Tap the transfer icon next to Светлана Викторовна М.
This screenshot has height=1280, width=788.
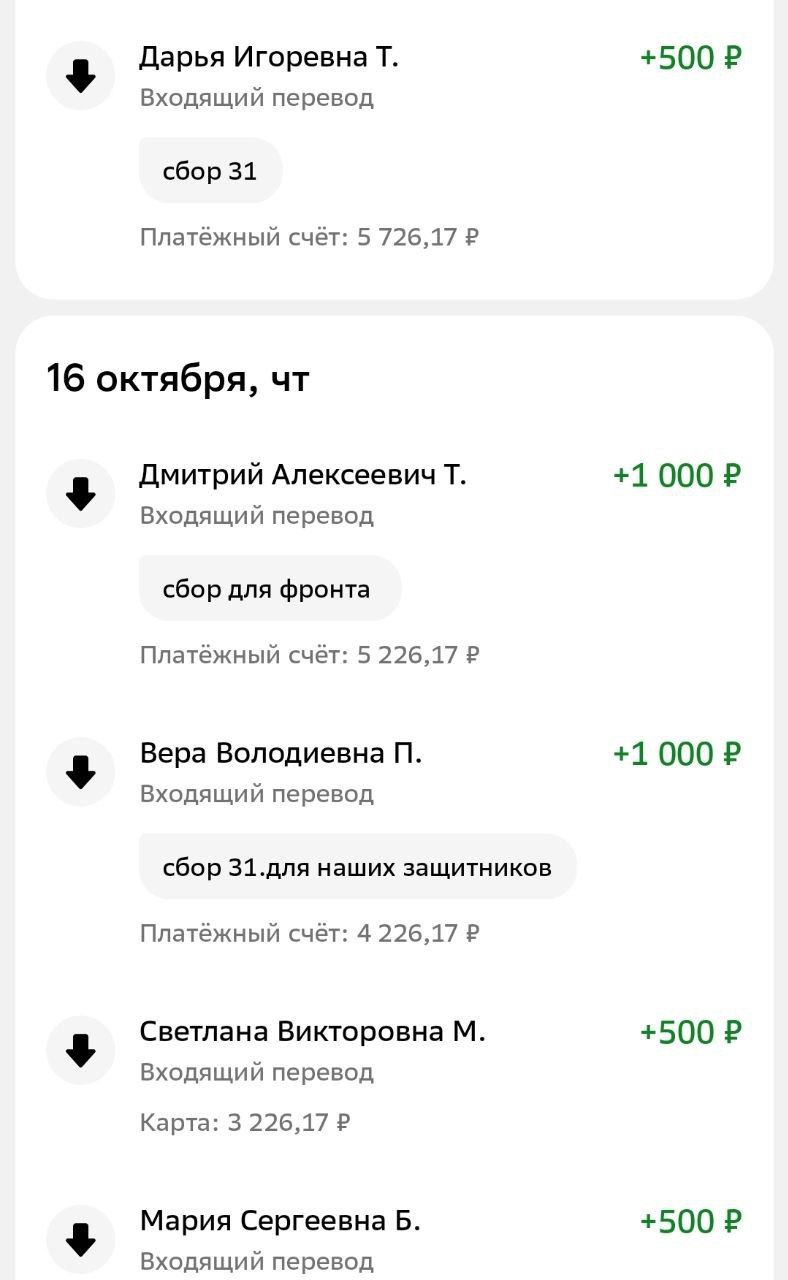[x=81, y=1049]
